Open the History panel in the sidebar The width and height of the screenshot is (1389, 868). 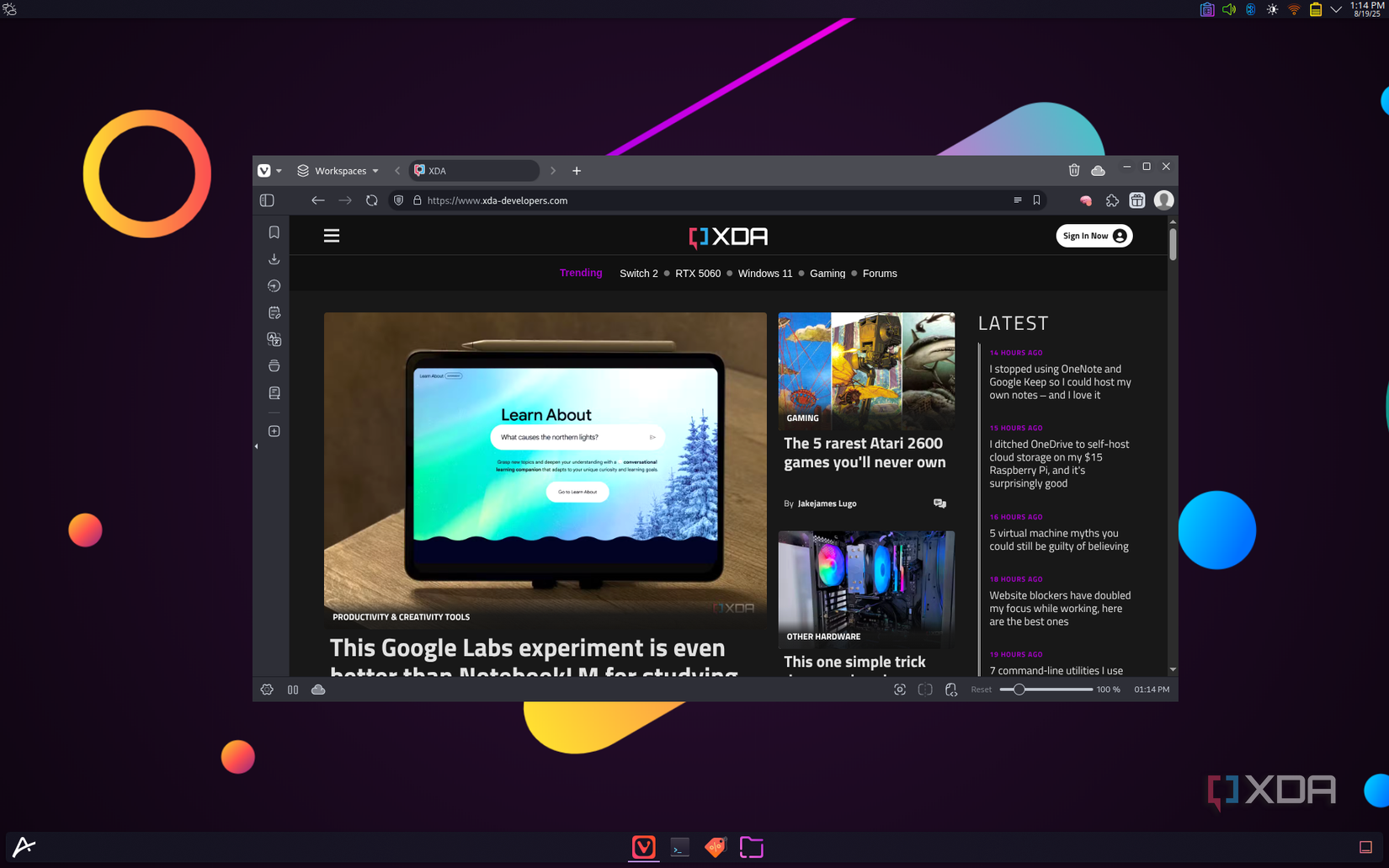click(274, 285)
